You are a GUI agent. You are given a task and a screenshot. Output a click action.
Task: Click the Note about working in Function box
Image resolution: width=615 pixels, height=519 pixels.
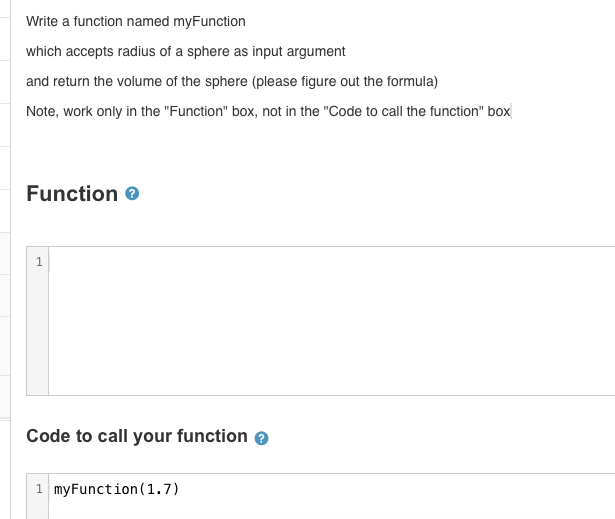point(268,111)
